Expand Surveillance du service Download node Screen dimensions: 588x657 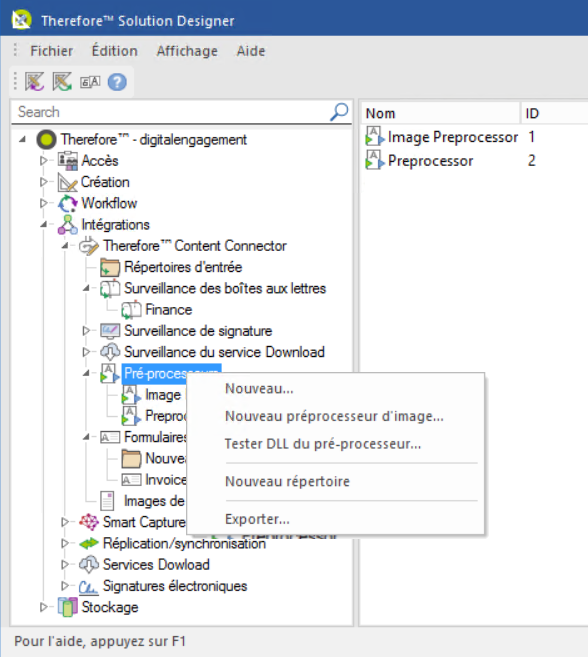(86, 352)
